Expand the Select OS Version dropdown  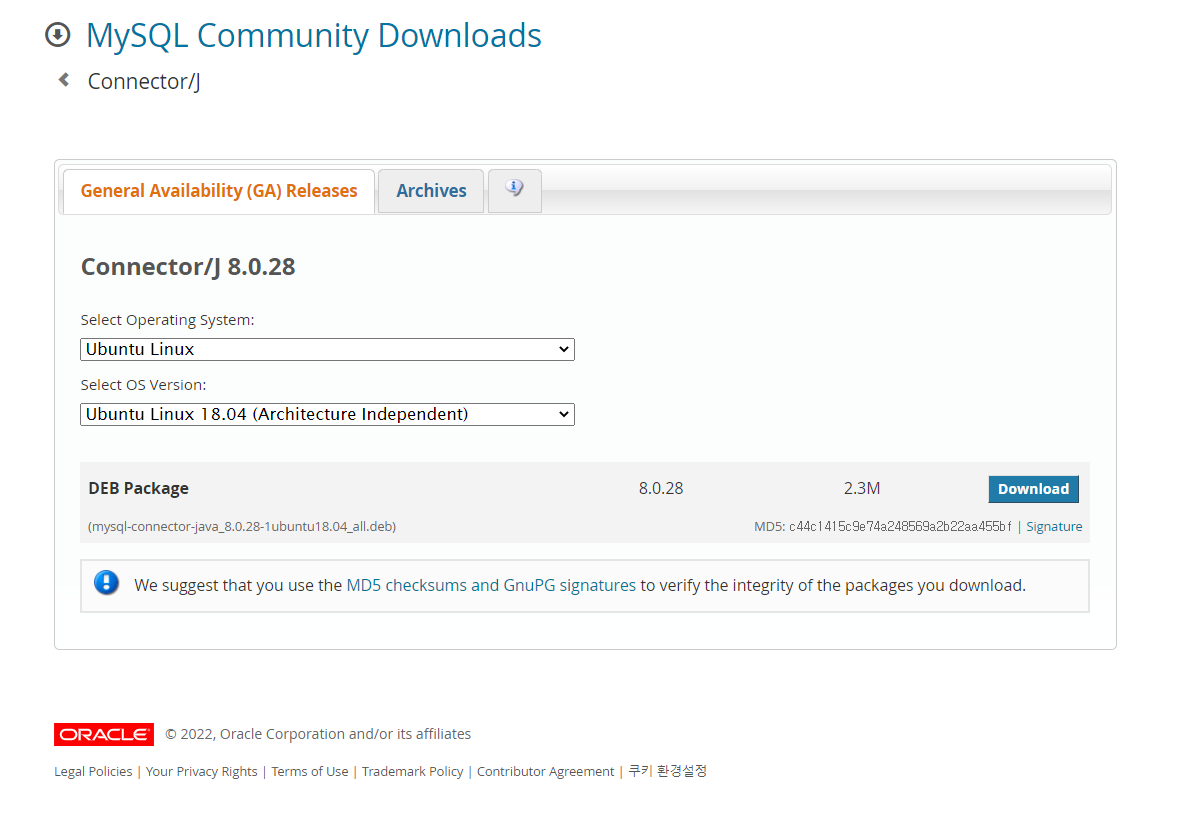coord(327,415)
